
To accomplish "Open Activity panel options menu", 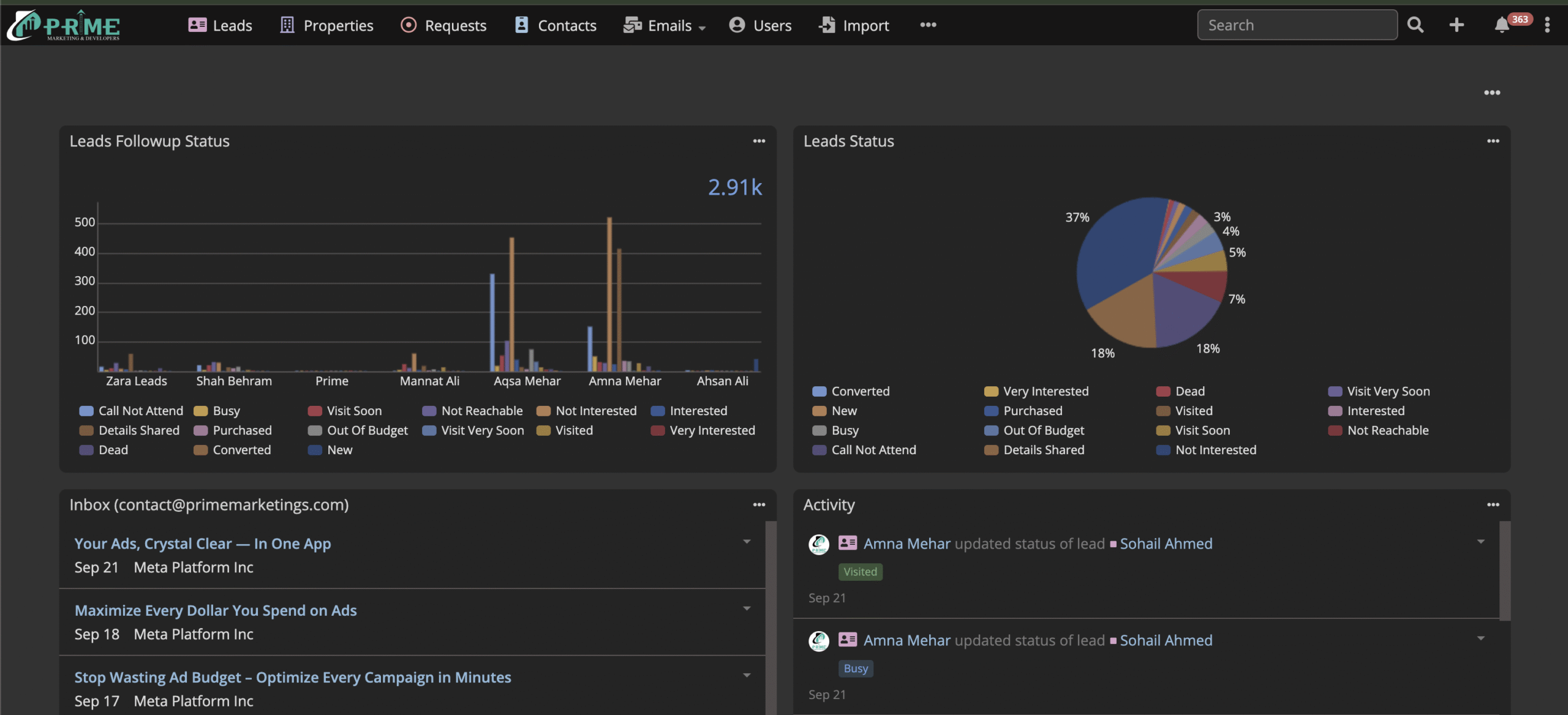I will 1493,505.
